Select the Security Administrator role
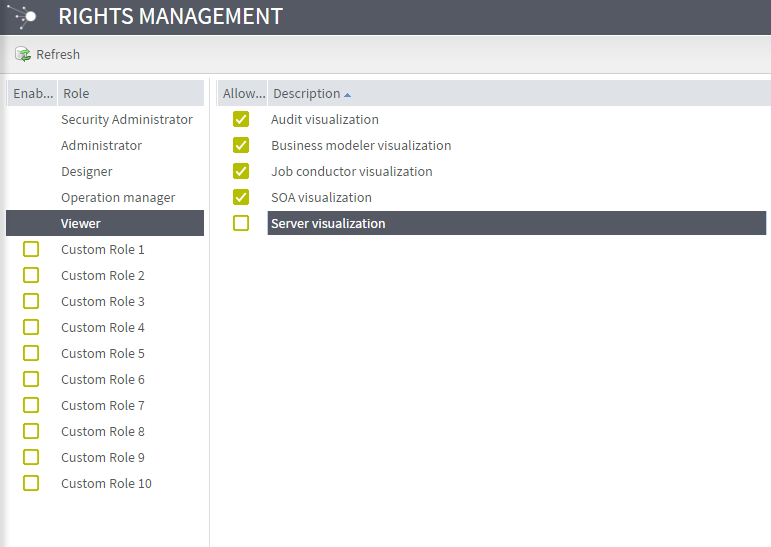771x547 pixels. [126, 119]
